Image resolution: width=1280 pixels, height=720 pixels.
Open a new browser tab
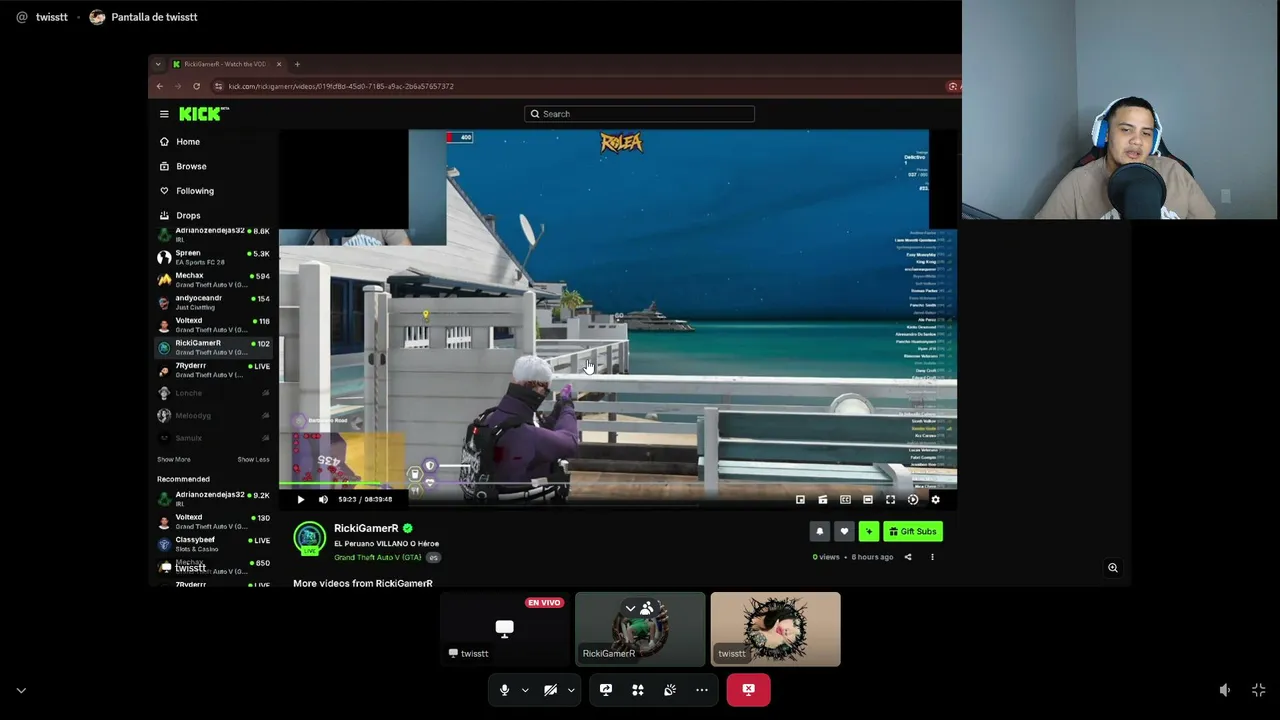coord(297,64)
